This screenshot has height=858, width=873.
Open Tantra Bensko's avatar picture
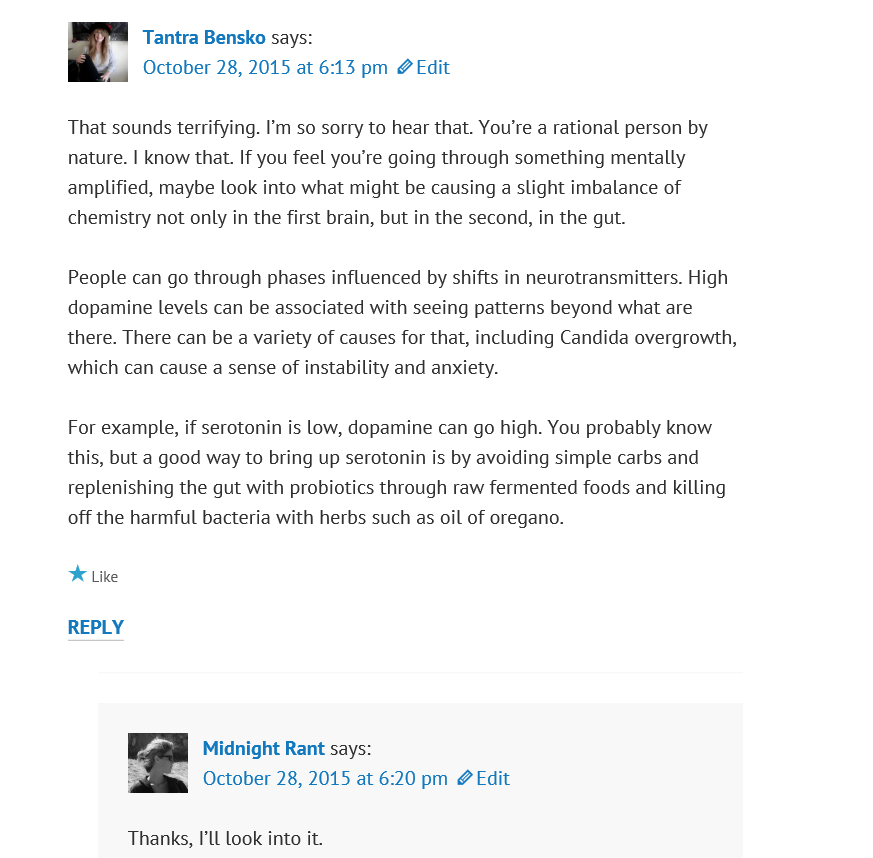click(98, 52)
